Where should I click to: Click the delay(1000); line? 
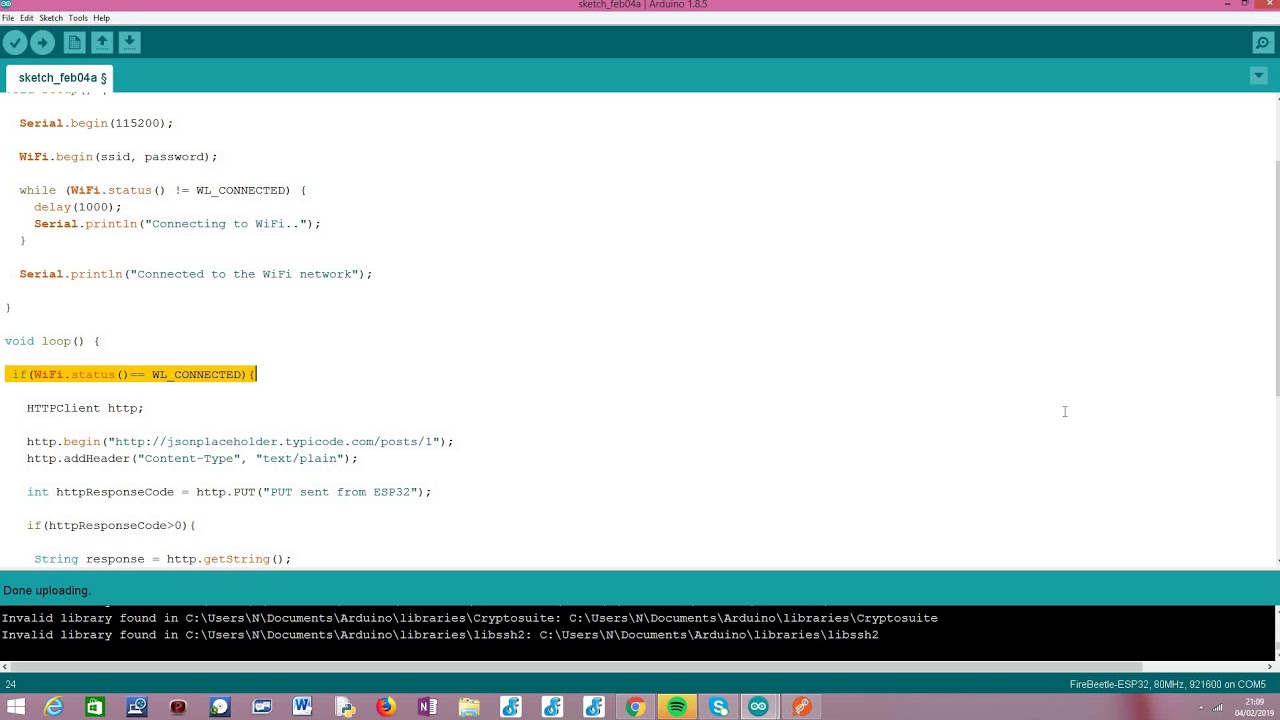[x=78, y=207]
